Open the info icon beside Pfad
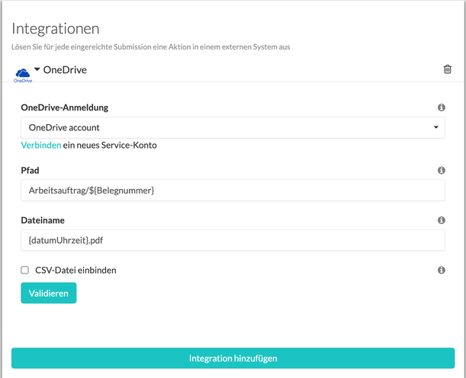Screen dimensions: 466x378 441,170
